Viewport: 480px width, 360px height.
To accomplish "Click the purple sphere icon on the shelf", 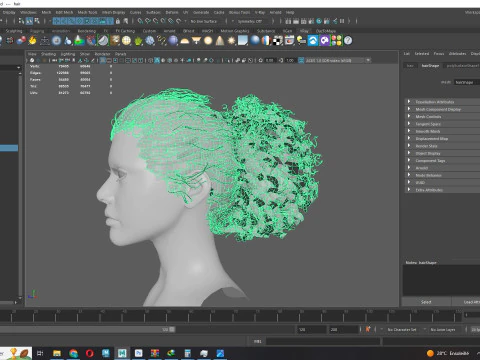I will click(173, 41).
